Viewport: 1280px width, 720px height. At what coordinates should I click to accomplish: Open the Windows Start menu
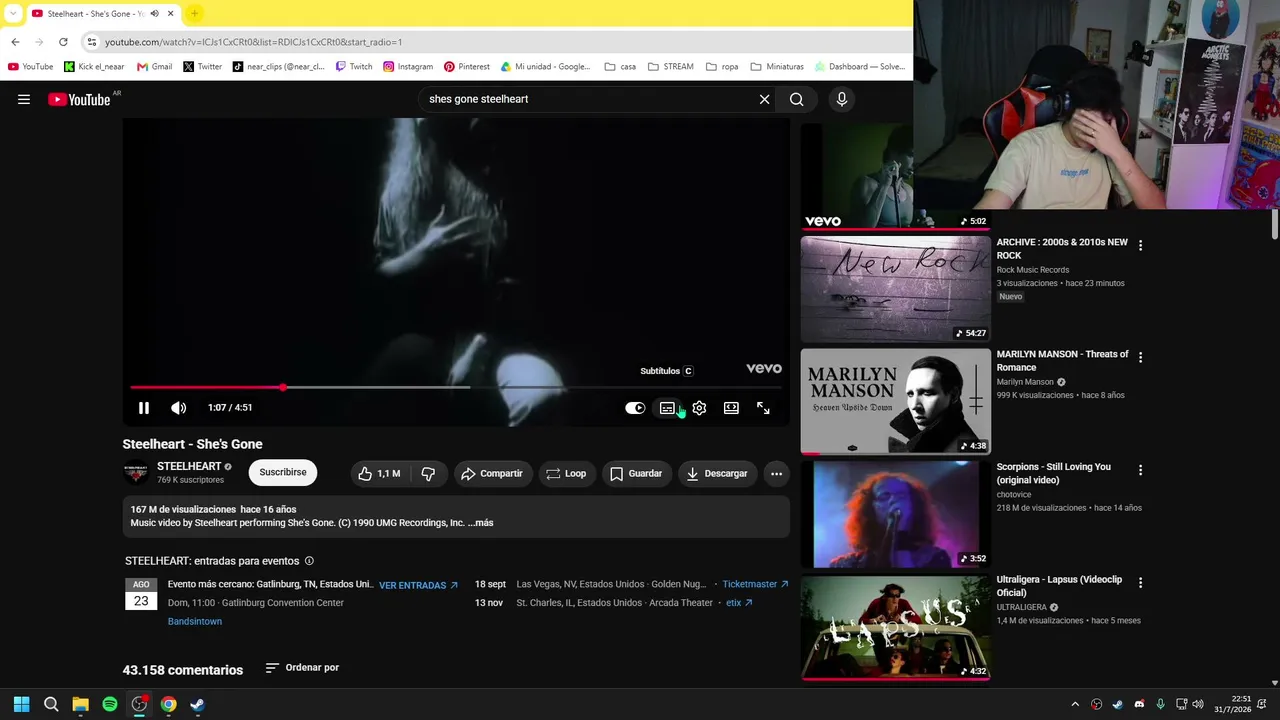coord(21,704)
